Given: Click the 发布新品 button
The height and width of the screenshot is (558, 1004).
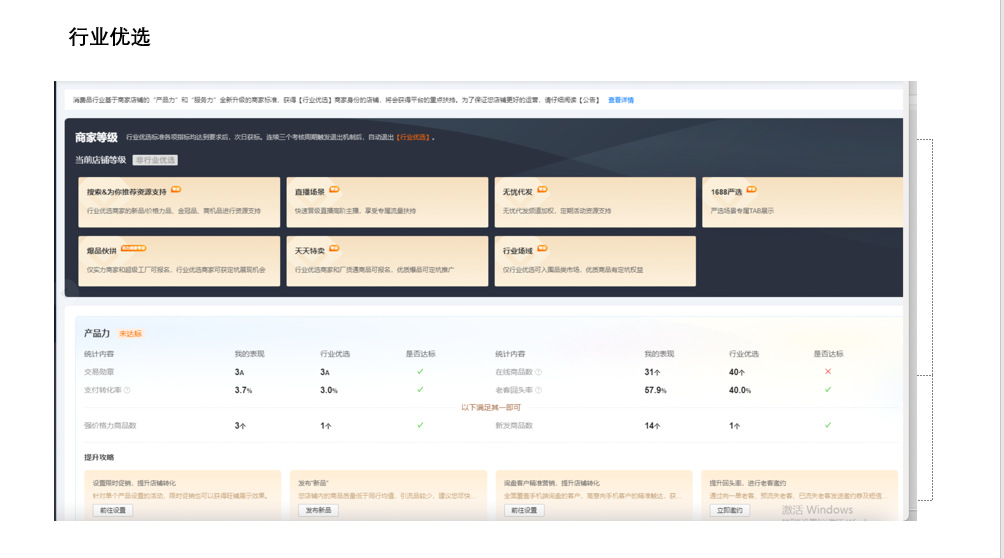Looking at the screenshot, I should click(x=318, y=511).
